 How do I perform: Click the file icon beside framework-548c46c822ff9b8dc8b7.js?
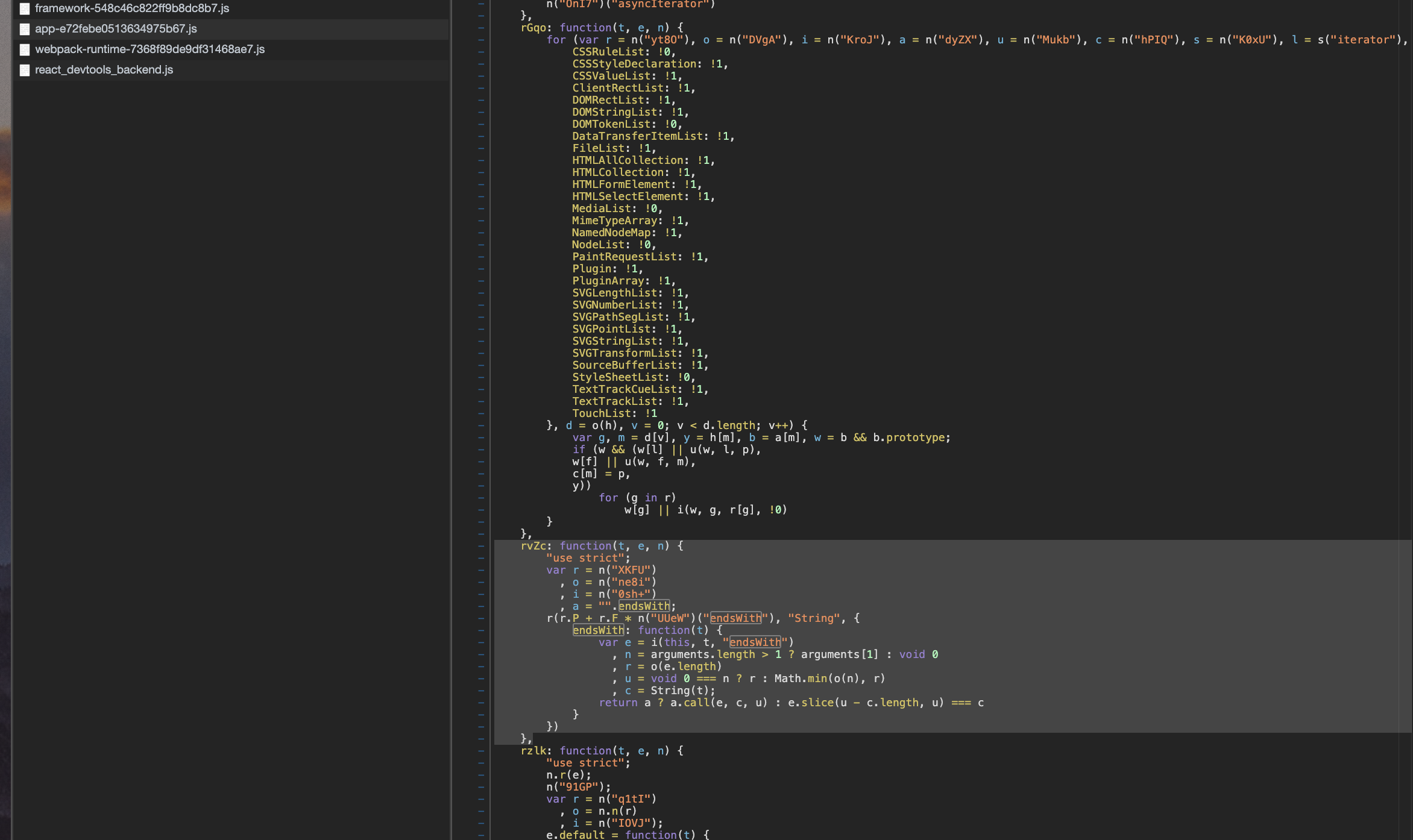point(24,8)
